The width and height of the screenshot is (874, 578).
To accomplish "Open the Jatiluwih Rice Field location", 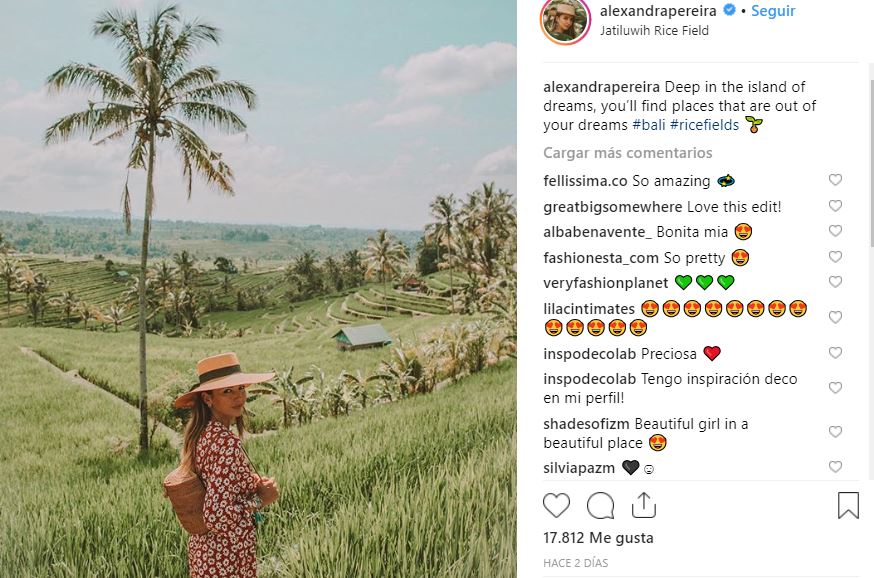I will (654, 31).
